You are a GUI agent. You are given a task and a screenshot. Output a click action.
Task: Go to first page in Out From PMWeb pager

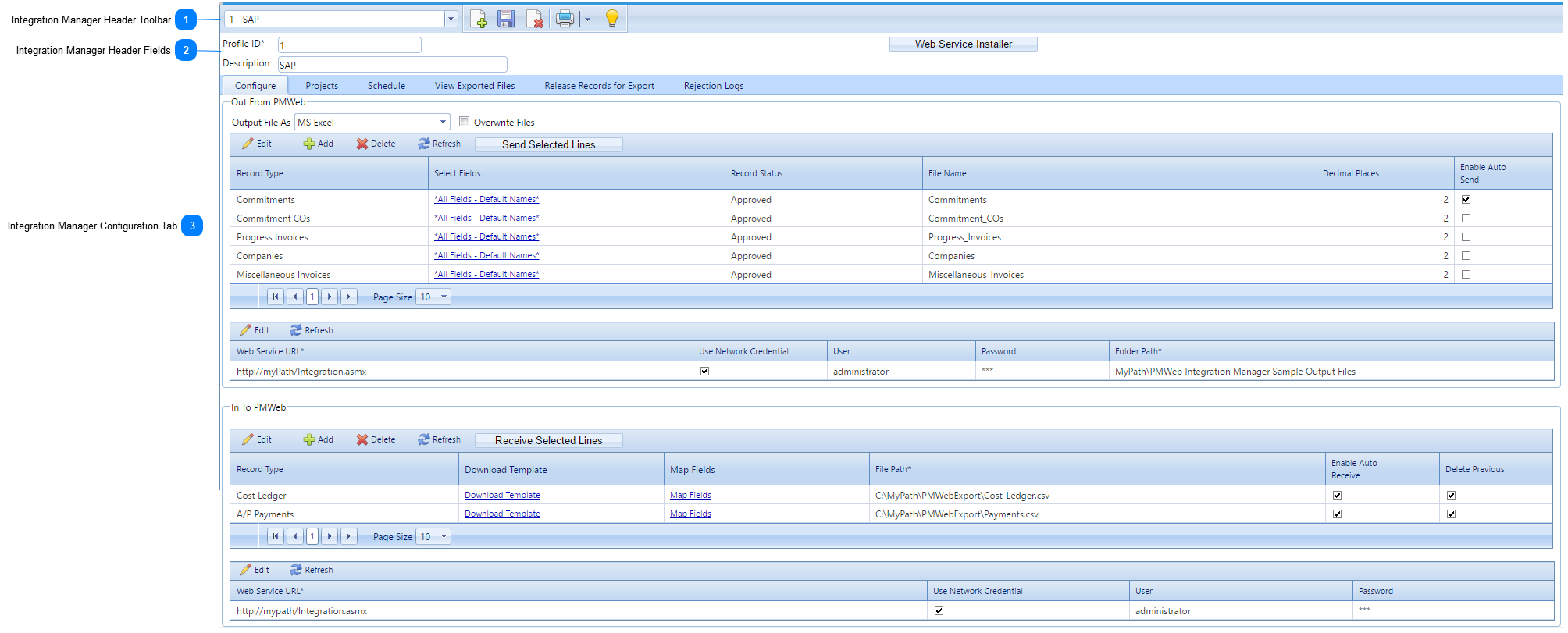(x=276, y=297)
